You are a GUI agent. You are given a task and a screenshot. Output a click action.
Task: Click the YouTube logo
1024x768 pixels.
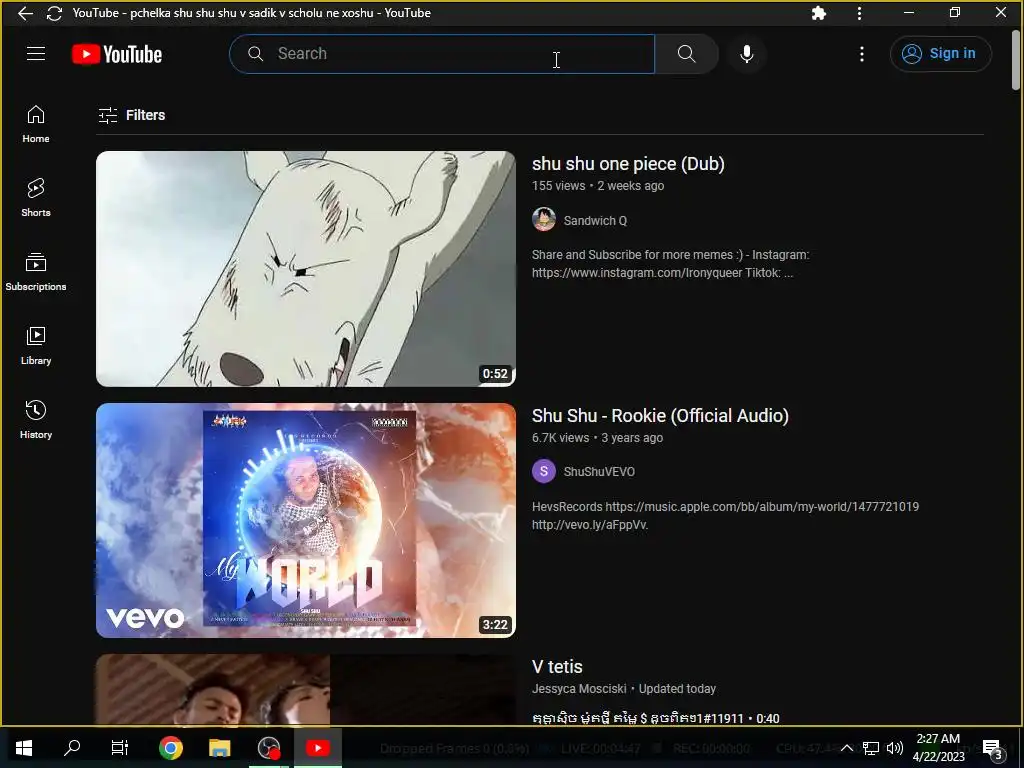tap(117, 54)
